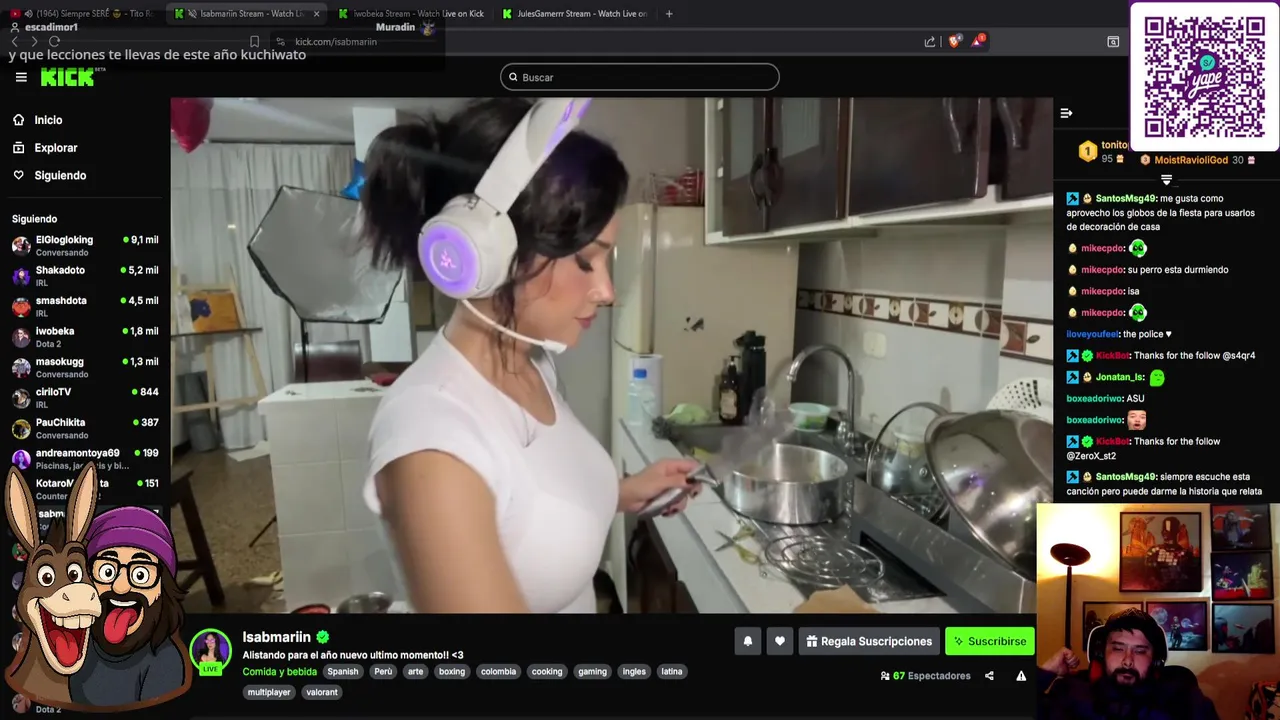This screenshot has height=720, width=1280.
Task: Open andreamontoya69 channel in following list
Action: (x=85, y=459)
